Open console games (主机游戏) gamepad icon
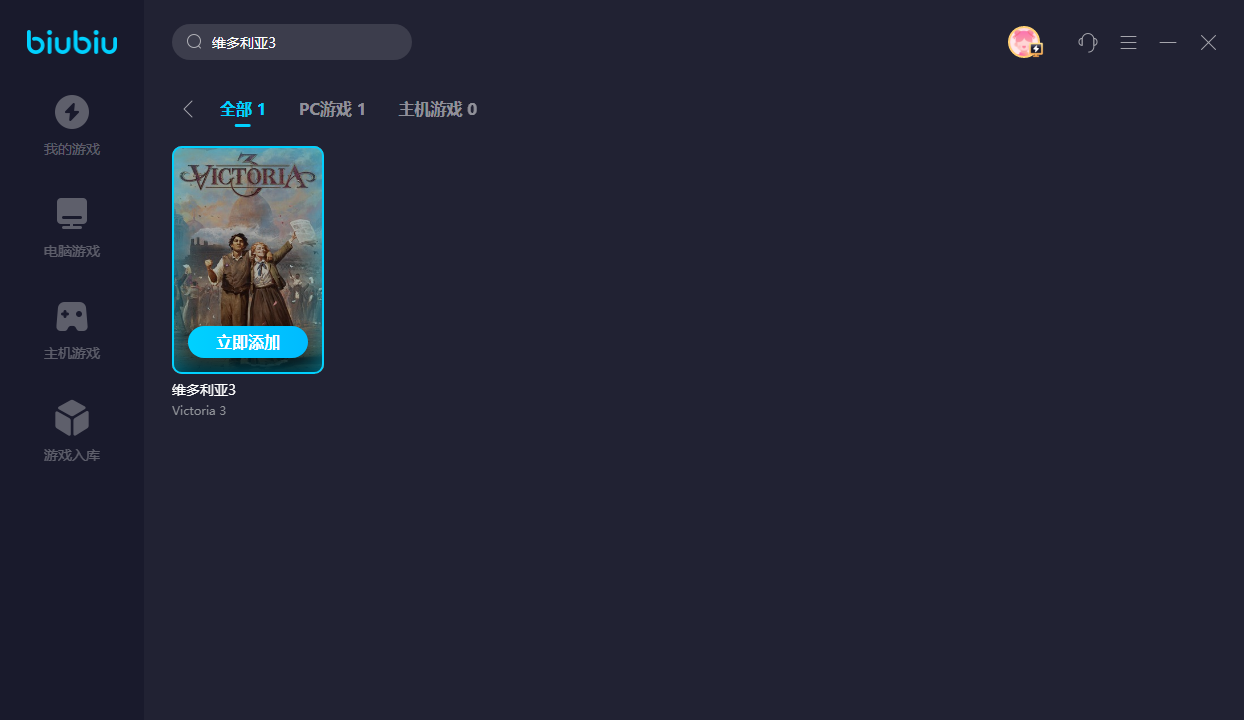The width and height of the screenshot is (1244, 720). 72,316
